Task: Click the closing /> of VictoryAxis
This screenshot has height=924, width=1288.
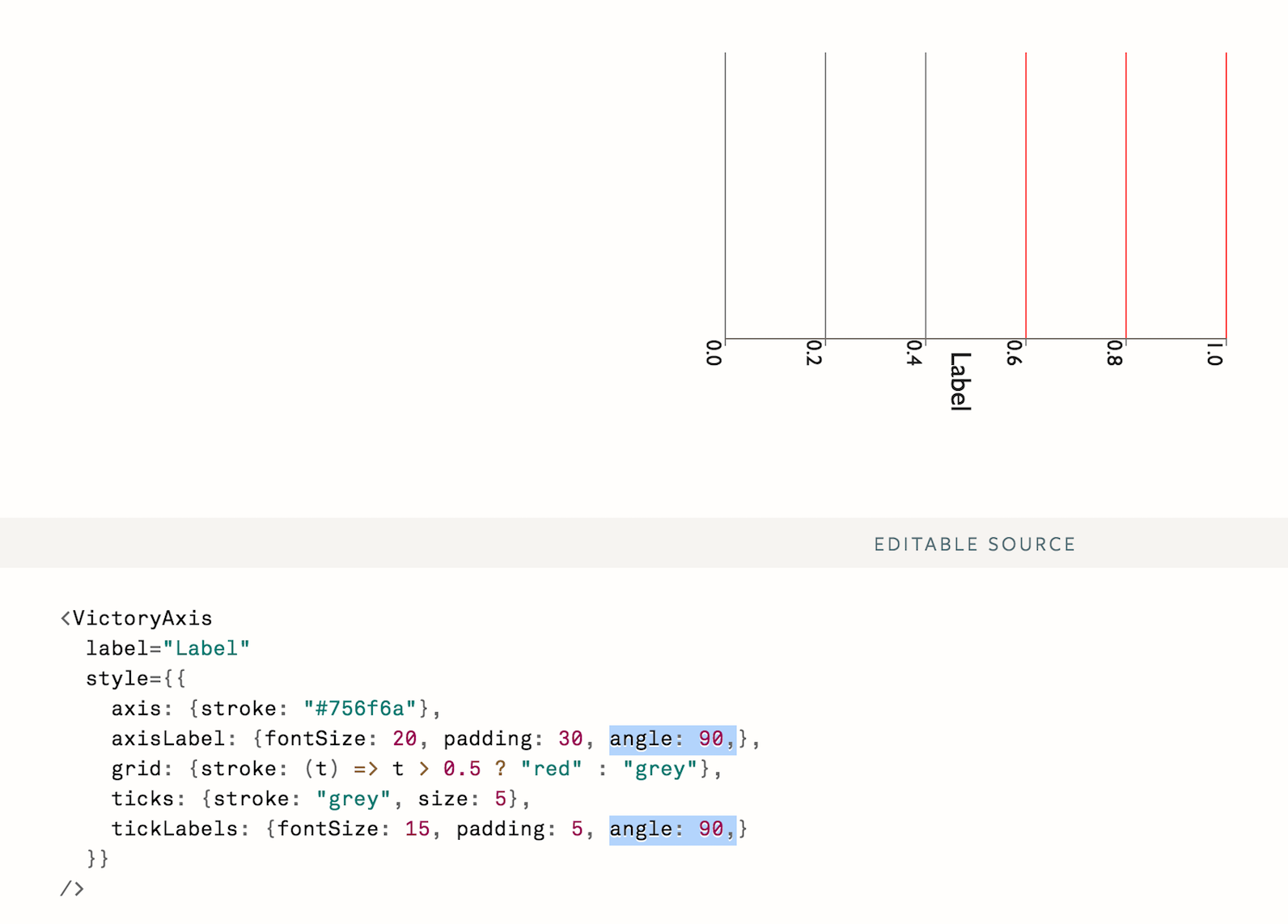Action: [72, 888]
